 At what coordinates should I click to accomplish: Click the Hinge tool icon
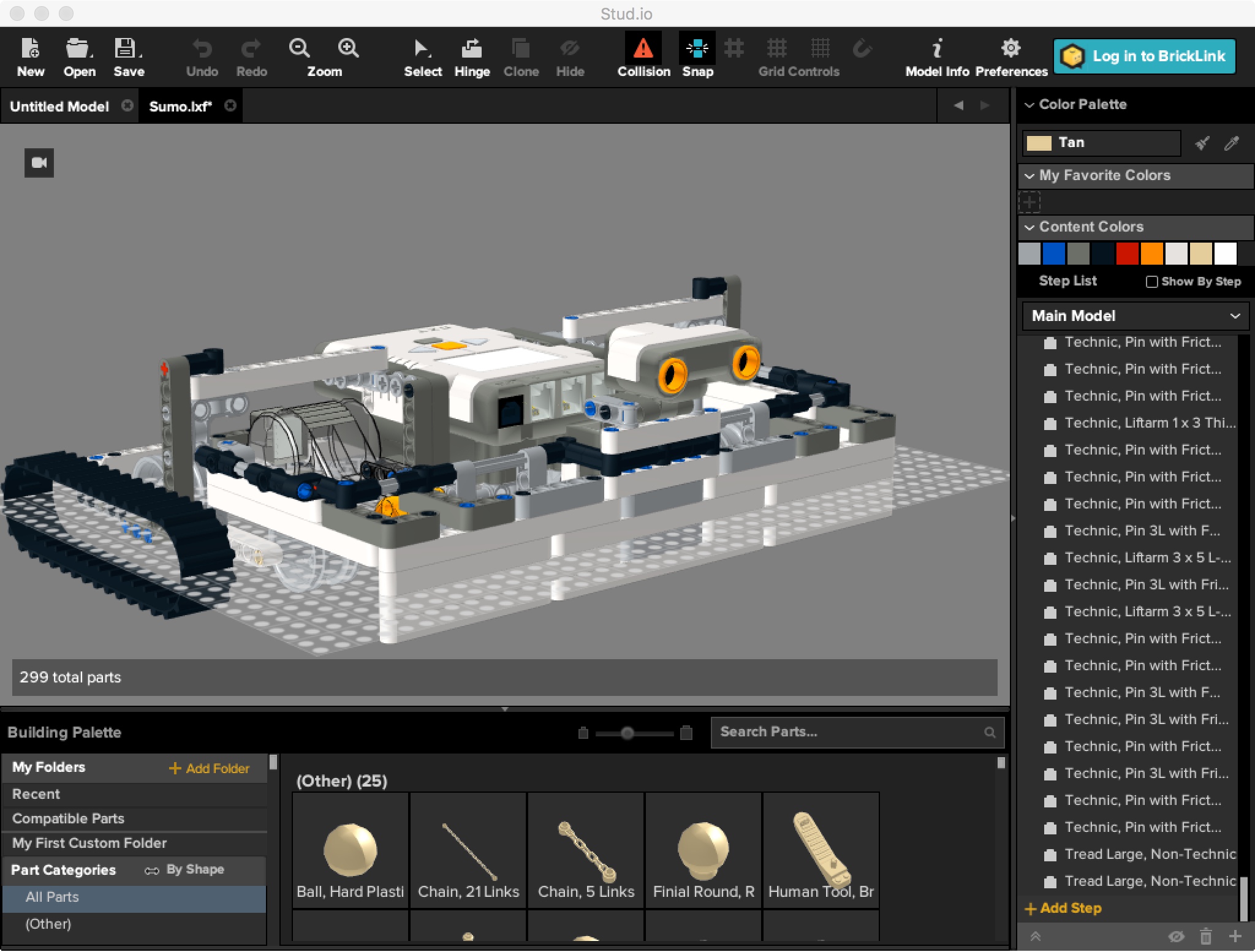(471, 49)
